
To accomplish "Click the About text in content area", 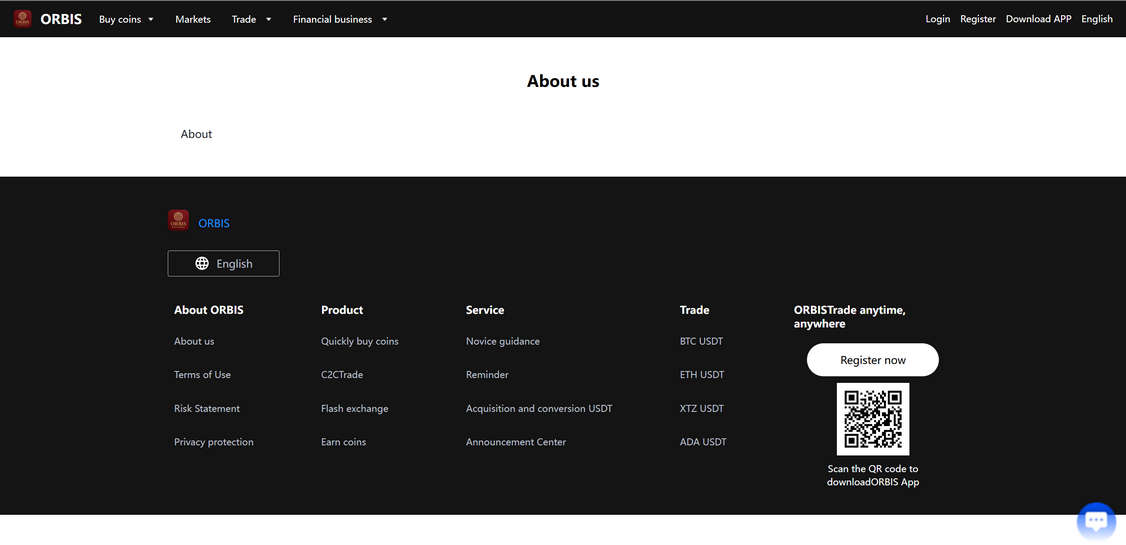I will (196, 134).
